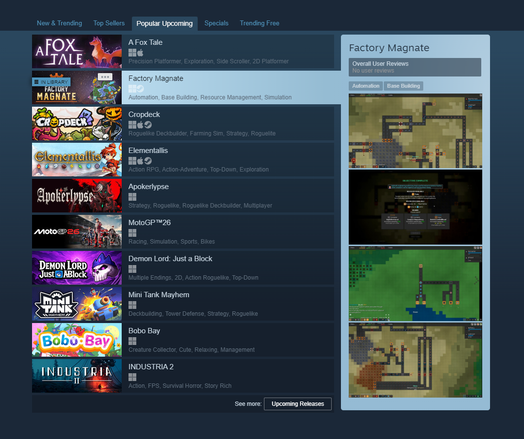View the dark dialog screenshot in preview panel

[415, 207]
